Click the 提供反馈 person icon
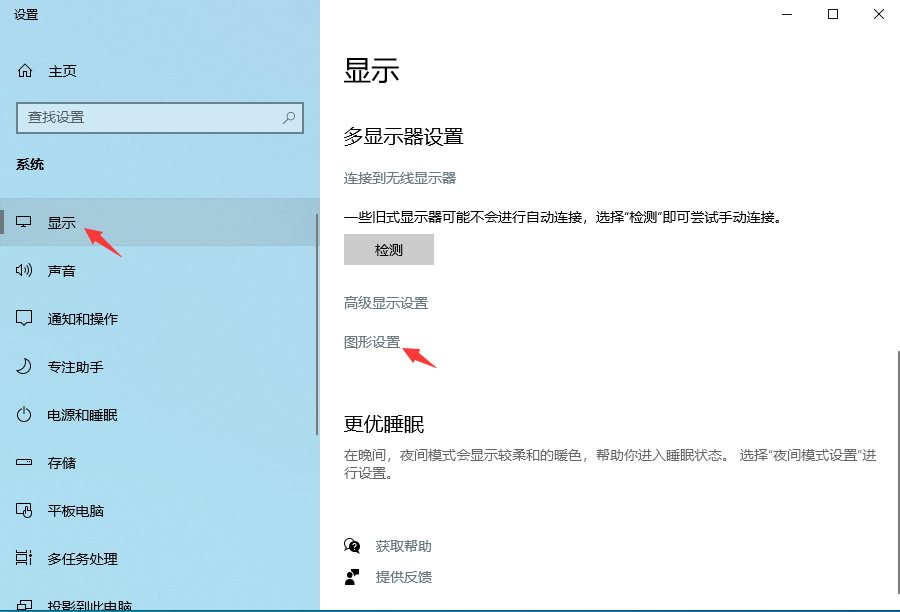Viewport: 900px width, 612px height. coord(352,577)
